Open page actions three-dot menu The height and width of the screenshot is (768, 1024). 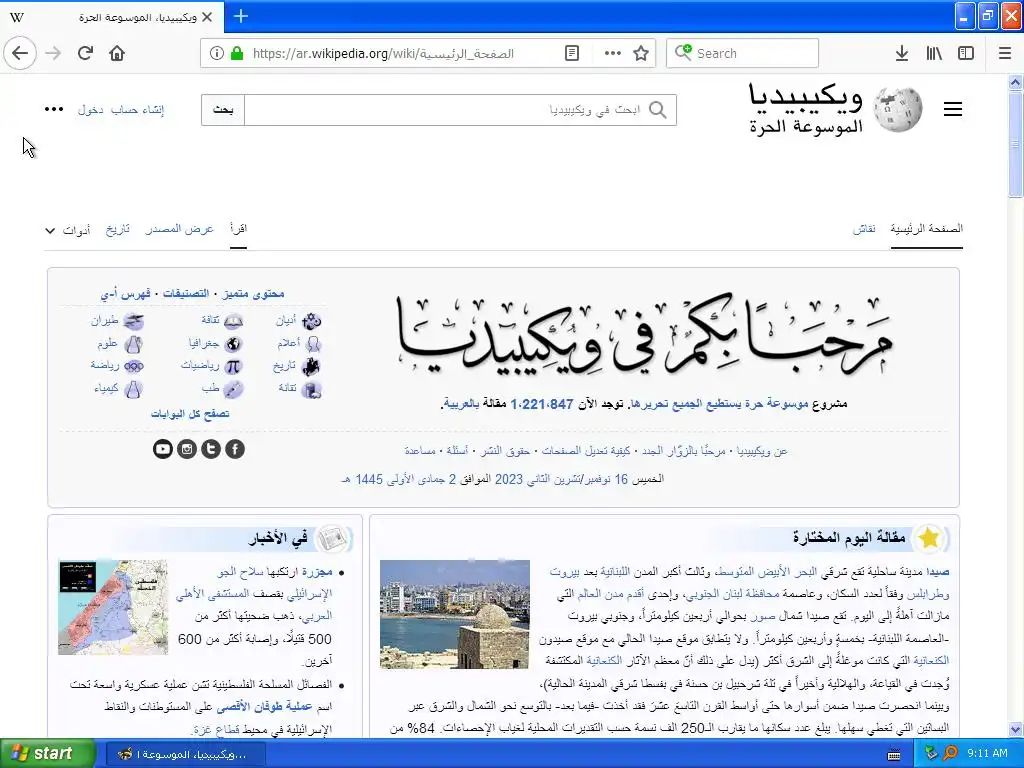click(x=613, y=53)
